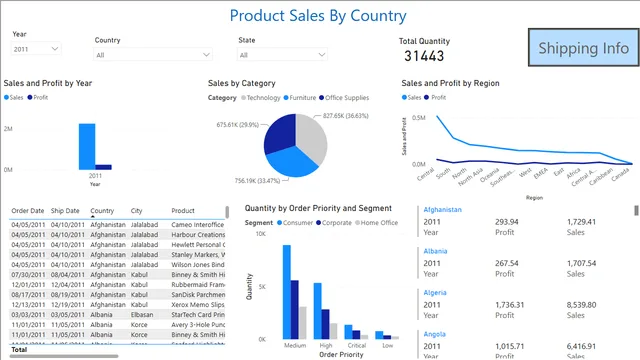Toggle the Sales legend in Sales and Profit by Region
The height and width of the screenshot is (360, 640).
pos(411,97)
